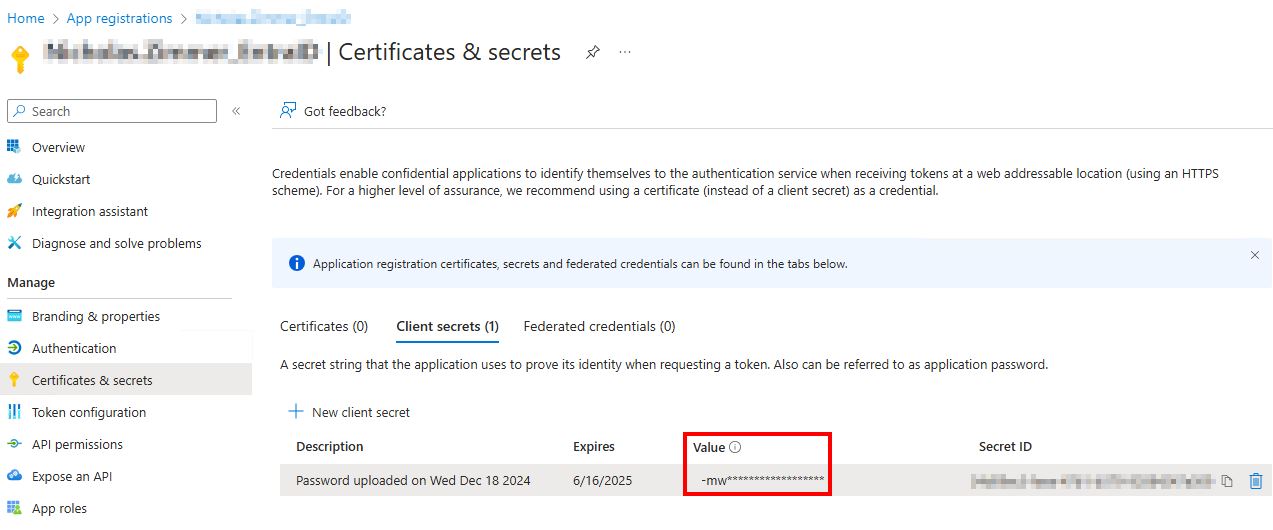
Task: Click the sidebar Search field
Action: point(112,111)
